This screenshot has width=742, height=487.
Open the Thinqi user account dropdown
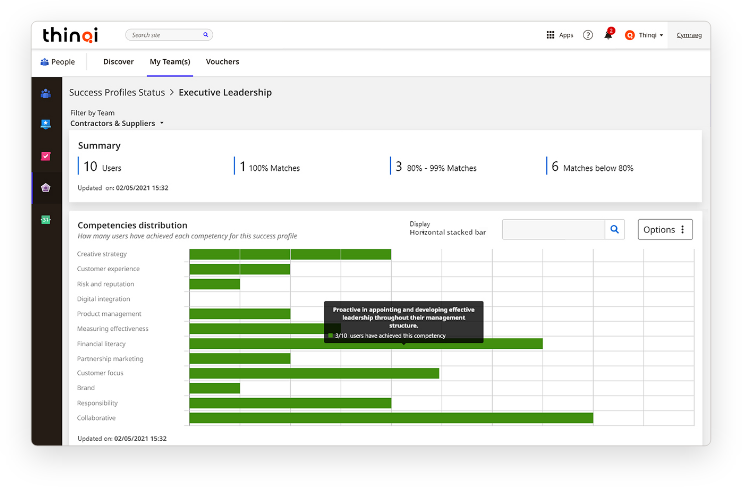645,35
